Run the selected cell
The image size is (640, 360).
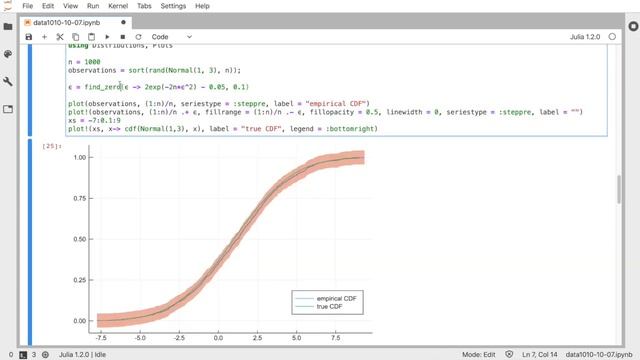point(107,37)
